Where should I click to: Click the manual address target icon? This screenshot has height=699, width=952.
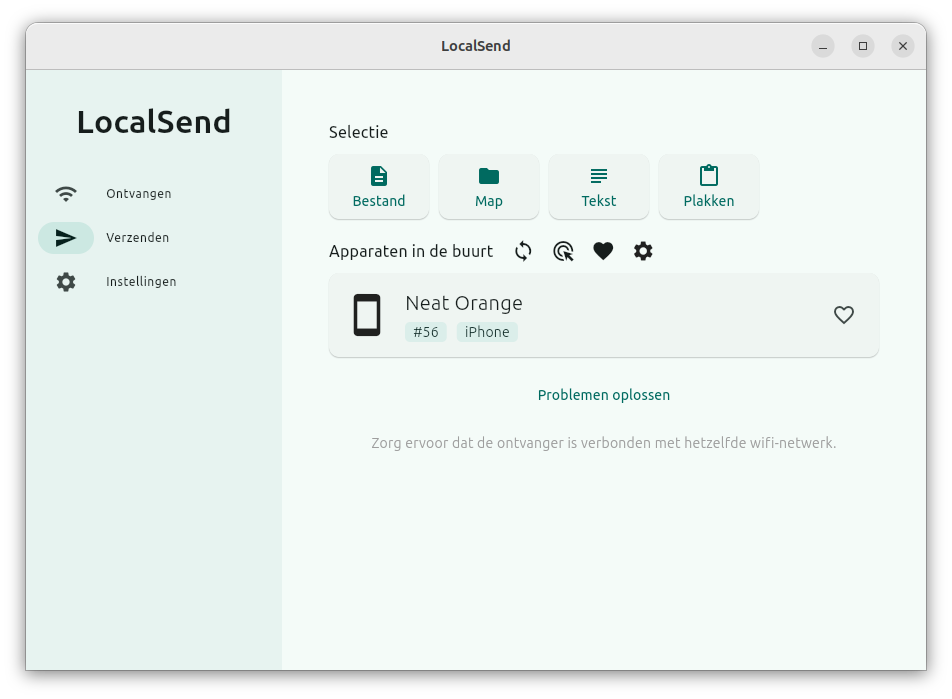[563, 251]
